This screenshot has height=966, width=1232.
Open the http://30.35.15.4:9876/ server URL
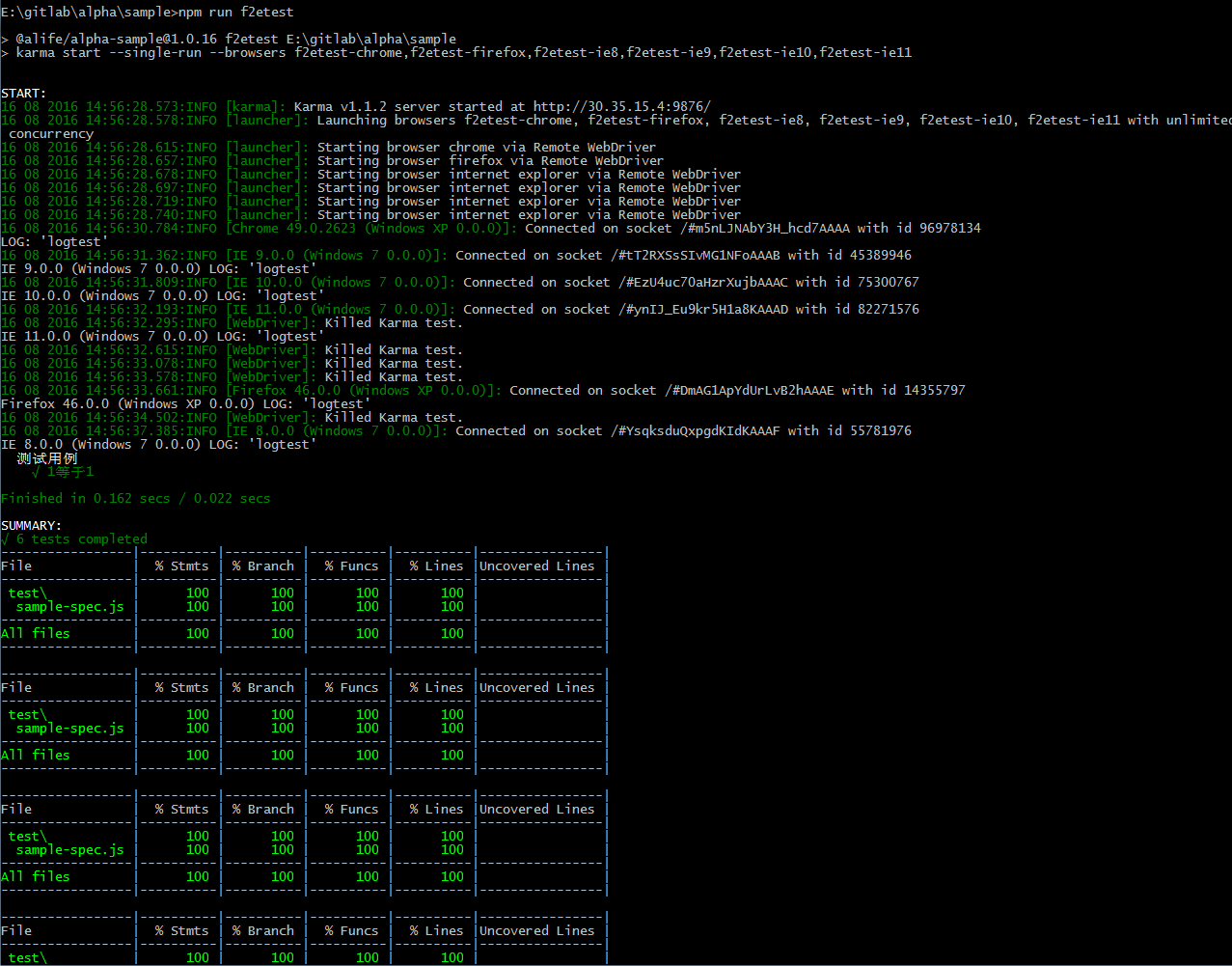[x=622, y=106]
